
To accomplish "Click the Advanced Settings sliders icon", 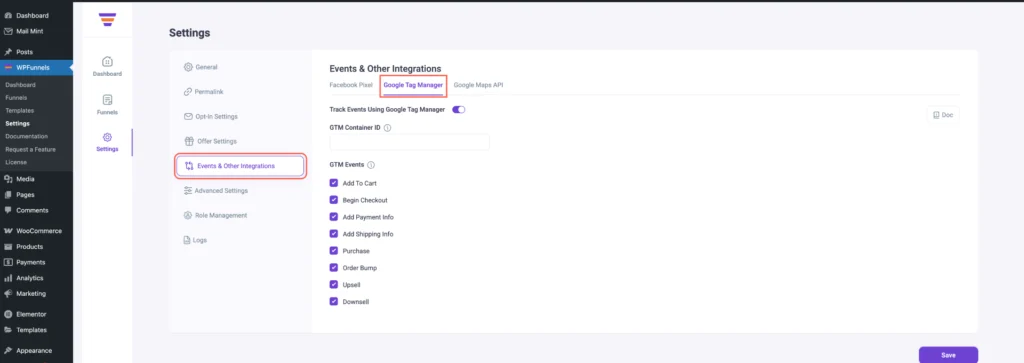I will 188,191.
